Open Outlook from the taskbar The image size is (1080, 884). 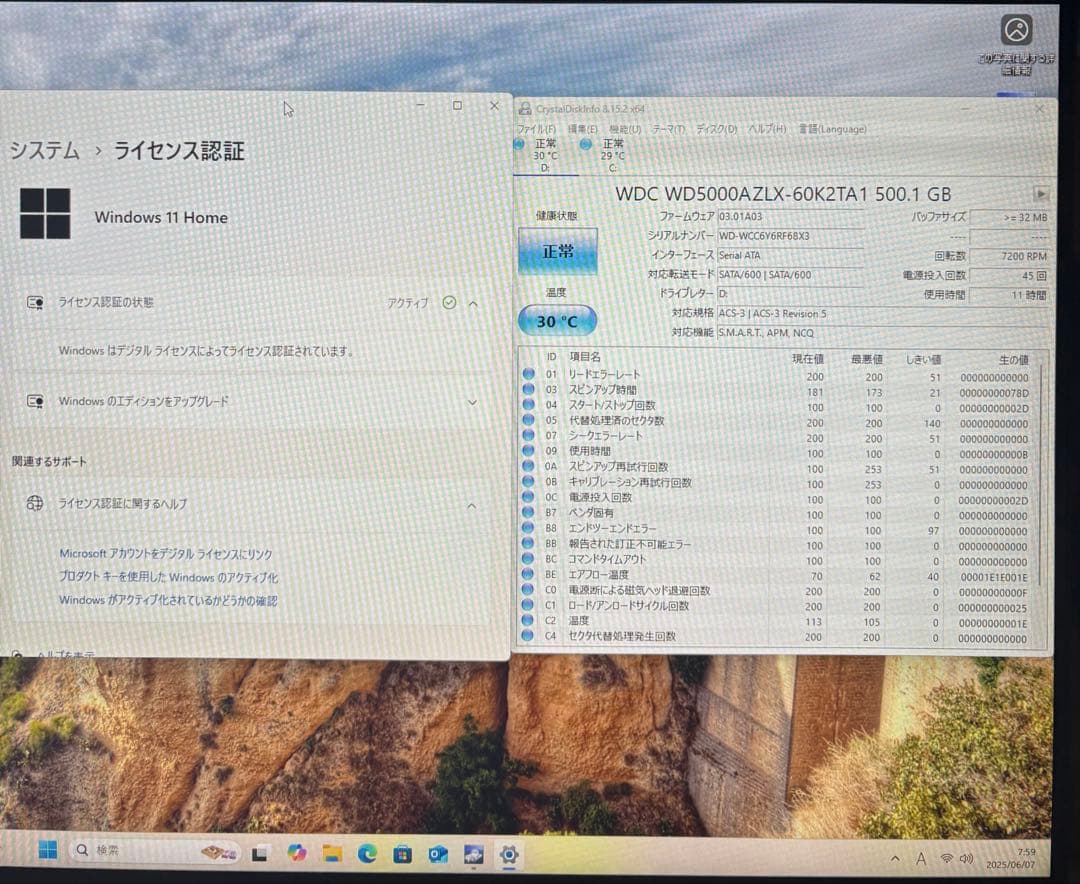[437, 852]
